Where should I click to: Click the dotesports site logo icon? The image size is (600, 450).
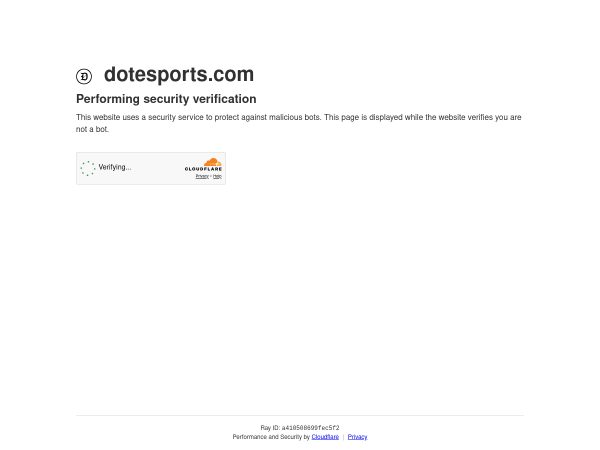(84, 76)
